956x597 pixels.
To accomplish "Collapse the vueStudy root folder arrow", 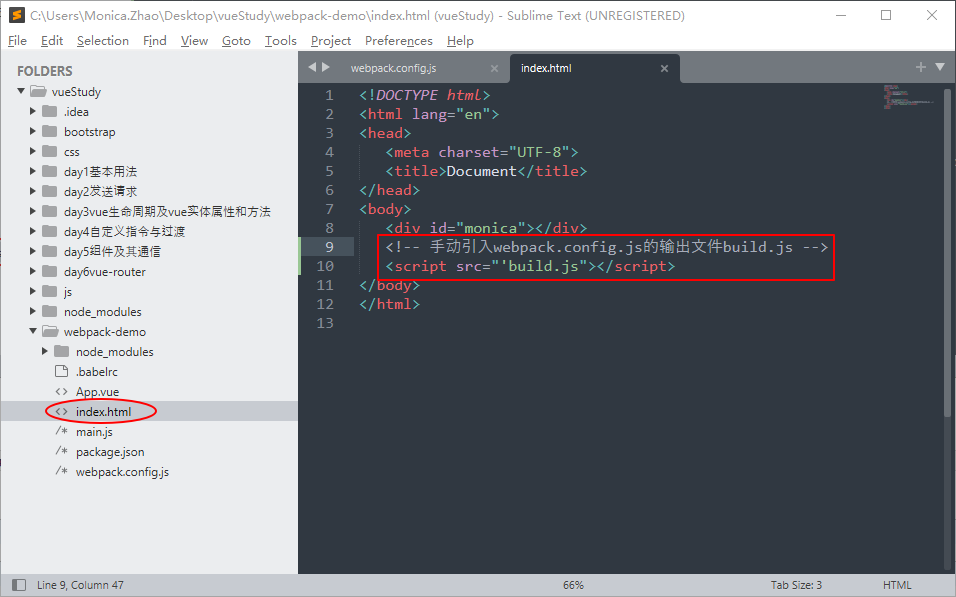I will (21, 91).
